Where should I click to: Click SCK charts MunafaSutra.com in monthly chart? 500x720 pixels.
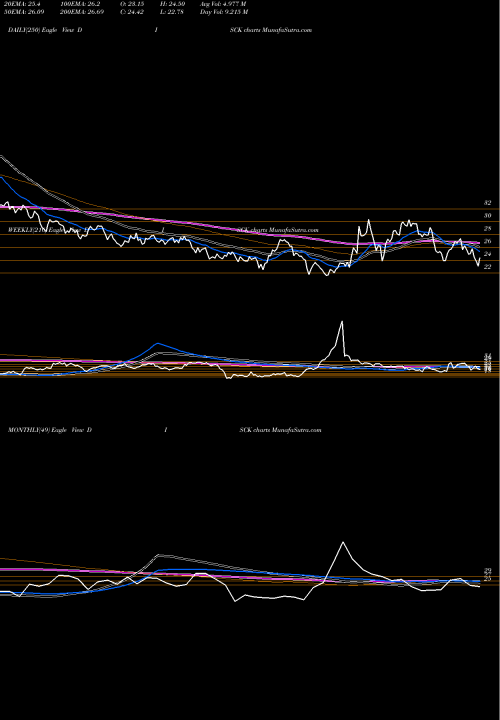[x=281, y=430]
